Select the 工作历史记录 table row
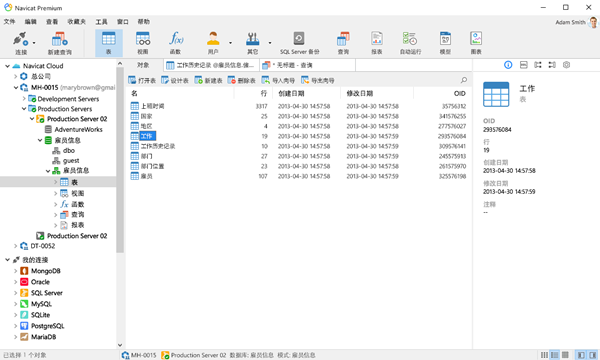Image resolution: width=600 pixels, height=360 pixels. point(298,146)
